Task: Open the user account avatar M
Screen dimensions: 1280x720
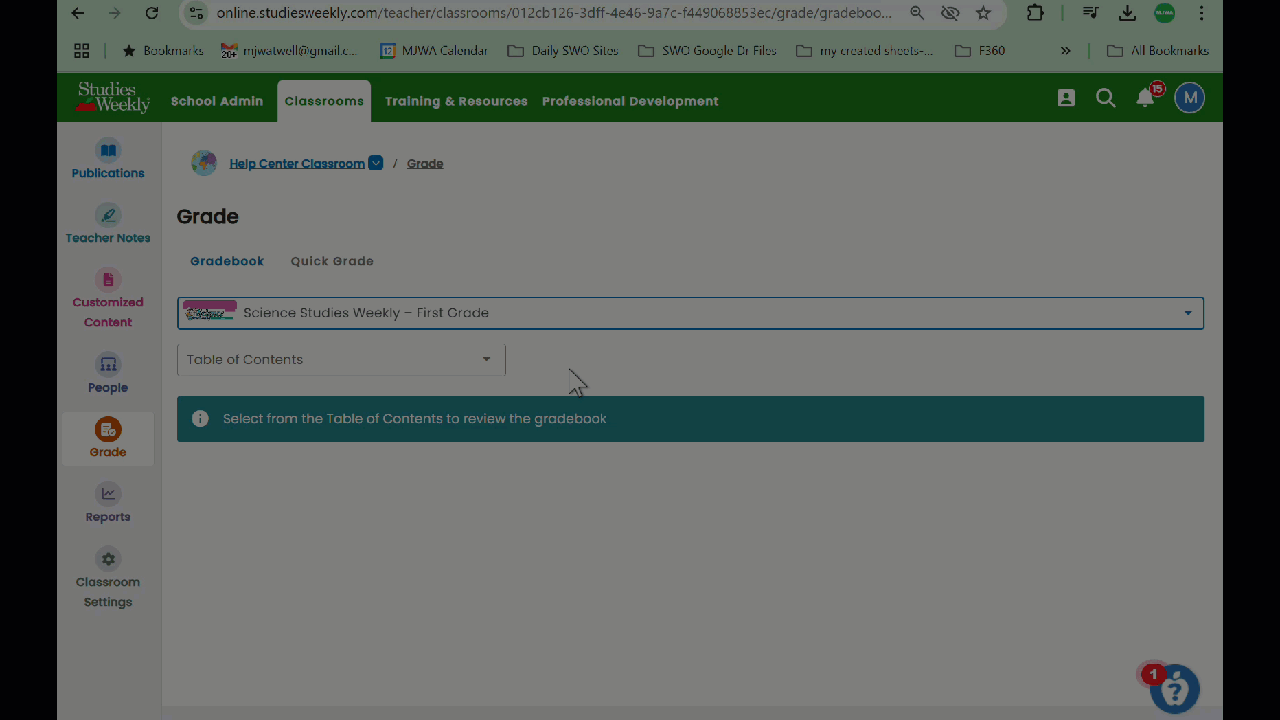Action: click(1189, 98)
